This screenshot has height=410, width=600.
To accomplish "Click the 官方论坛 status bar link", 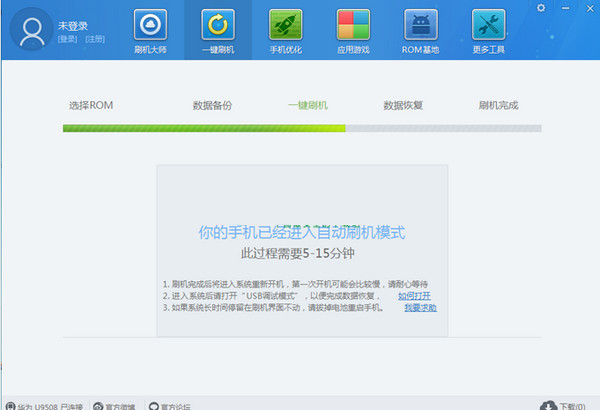I will click(170, 406).
